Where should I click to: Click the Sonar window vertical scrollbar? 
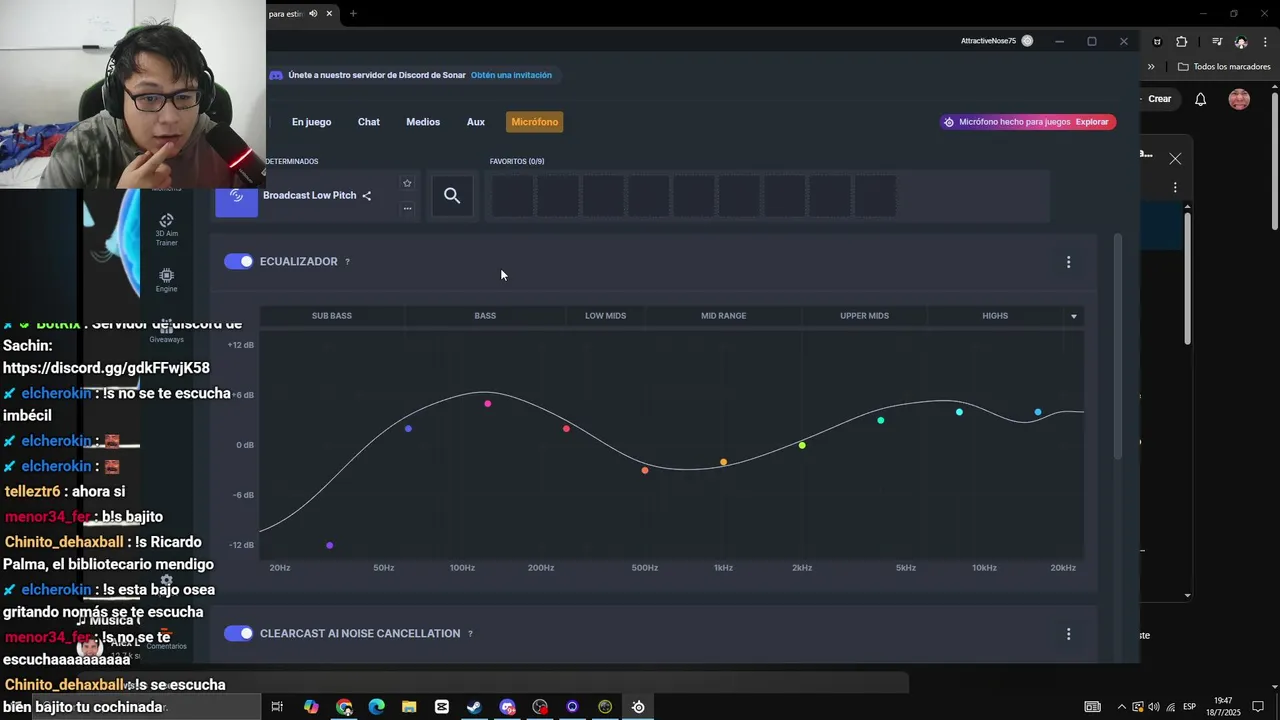[x=1118, y=349]
